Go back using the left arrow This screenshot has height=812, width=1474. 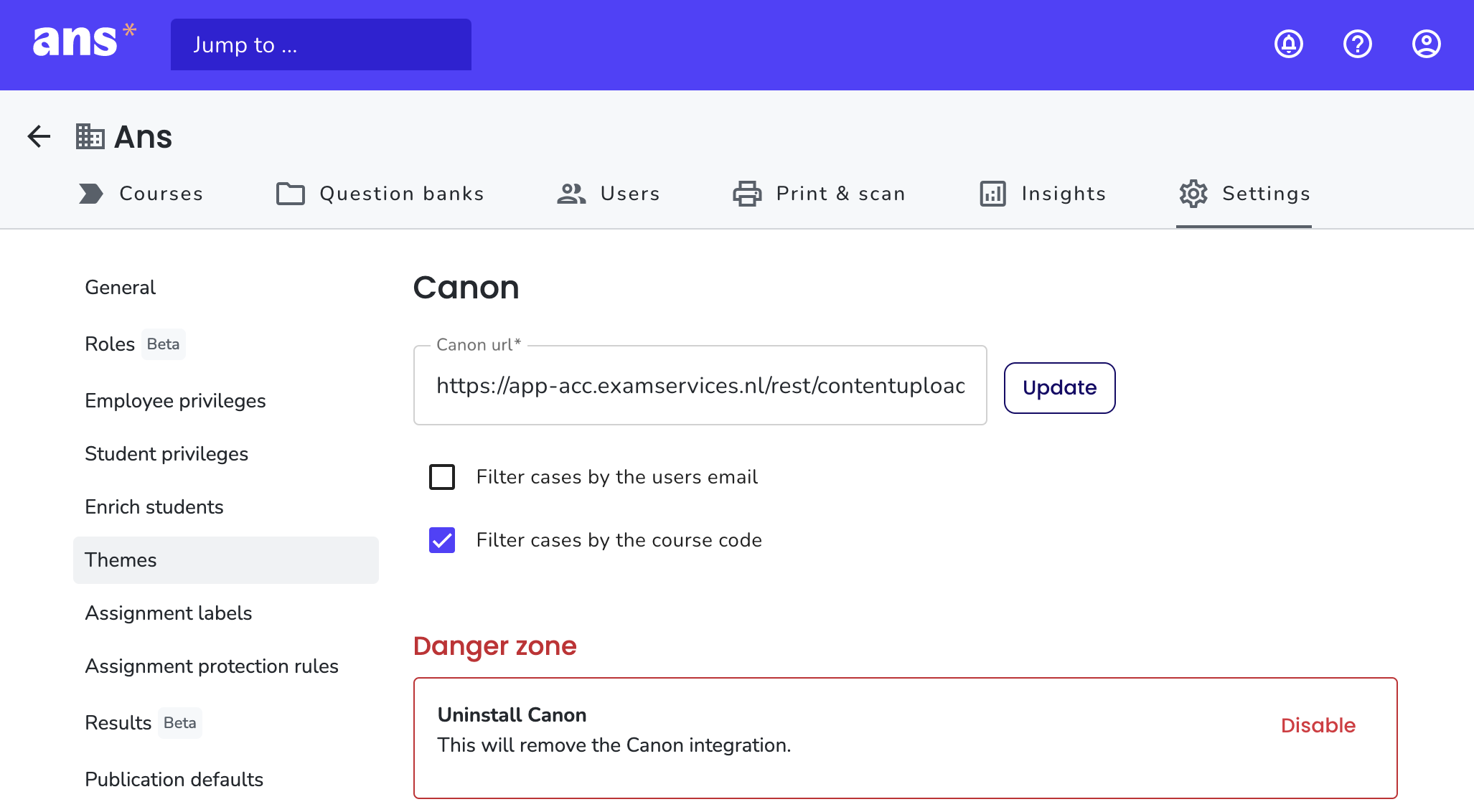click(x=39, y=136)
